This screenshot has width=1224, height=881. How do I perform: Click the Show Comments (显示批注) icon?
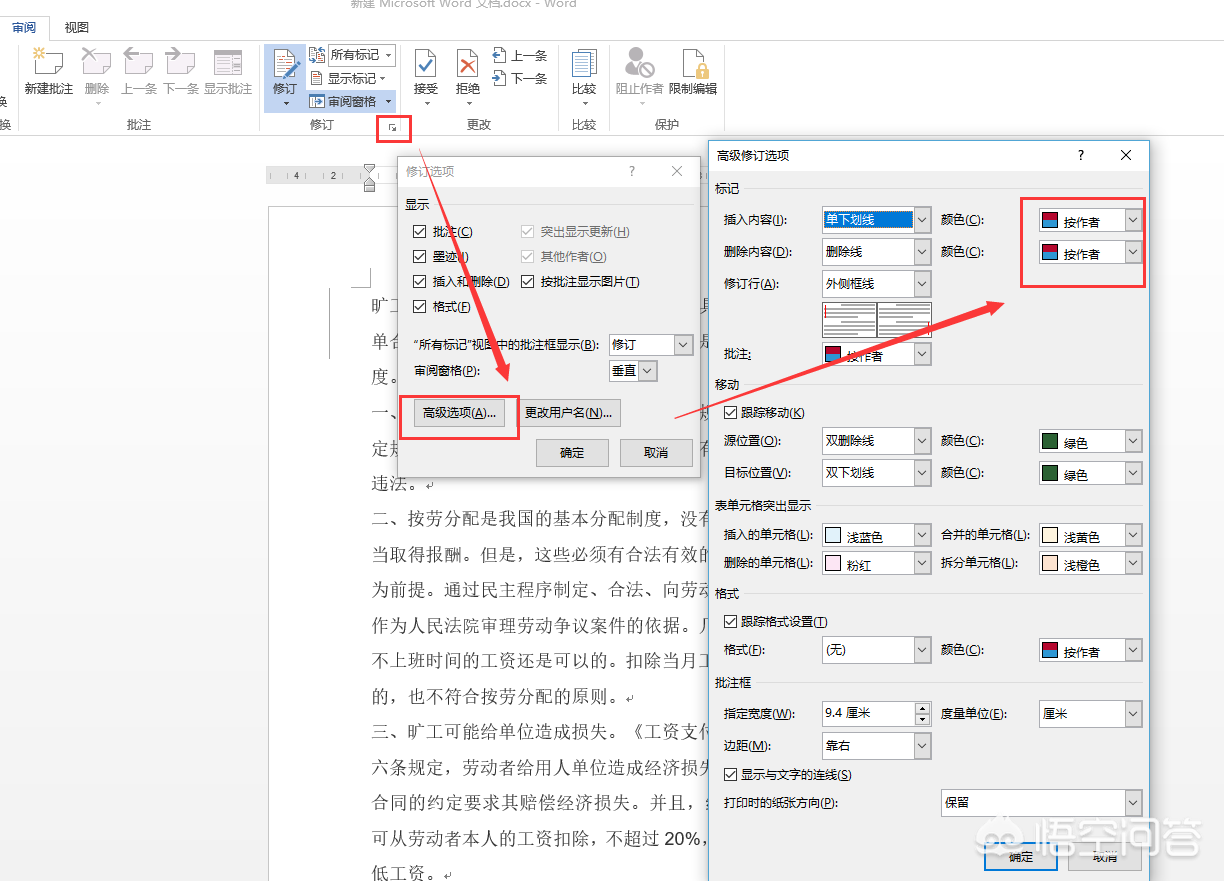[228, 70]
